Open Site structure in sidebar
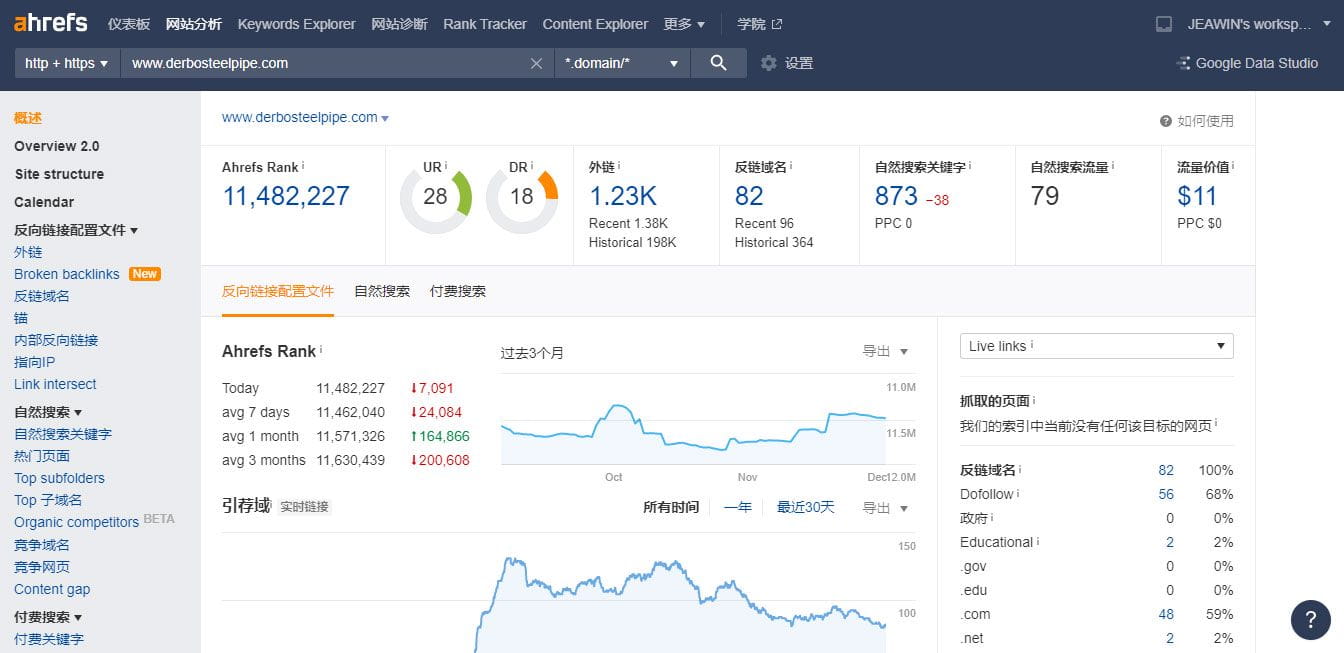The width and height of the screenshot is (1344, 653). click(59, 174)
